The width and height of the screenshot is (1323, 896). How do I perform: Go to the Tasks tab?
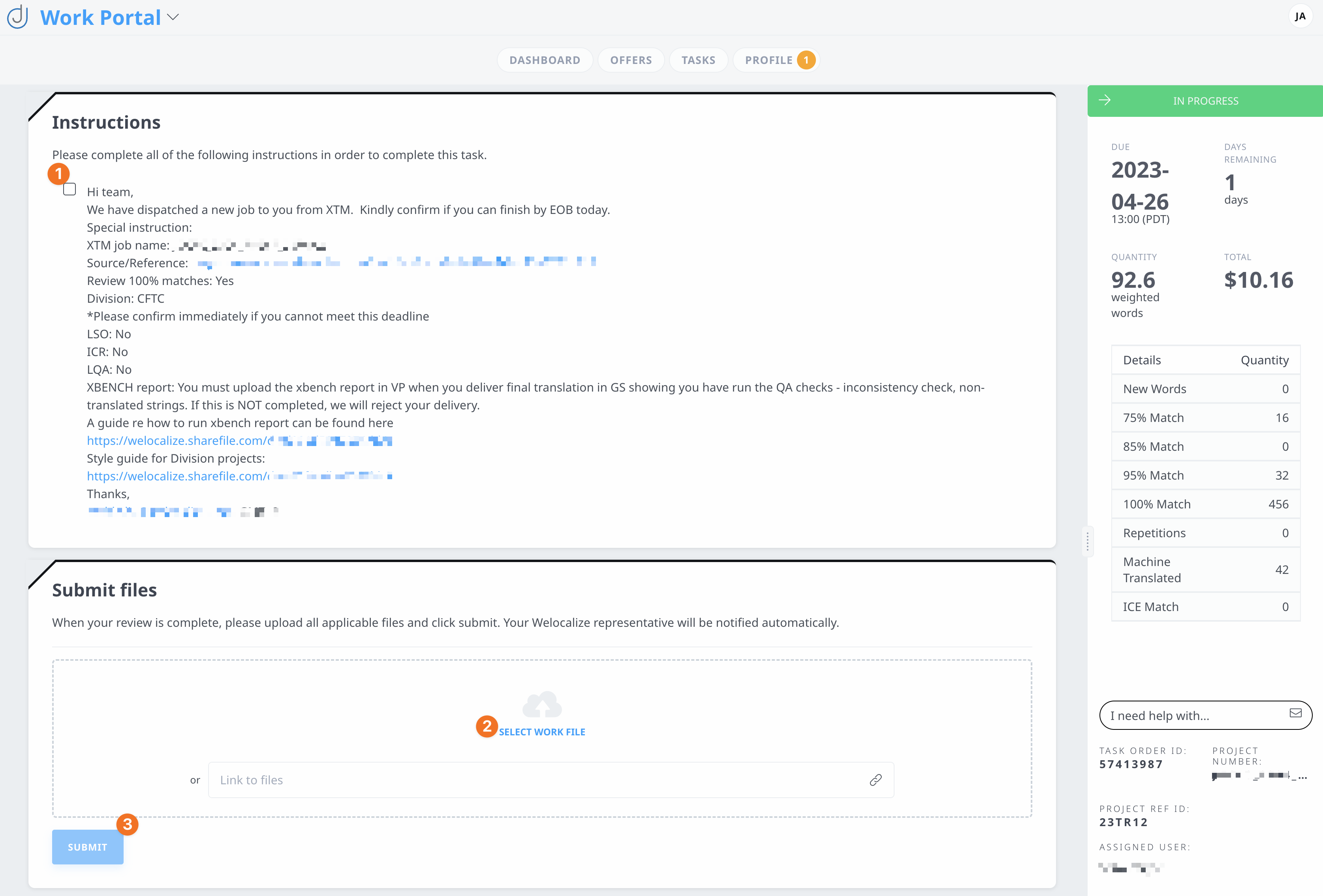[x=698, y=60]
